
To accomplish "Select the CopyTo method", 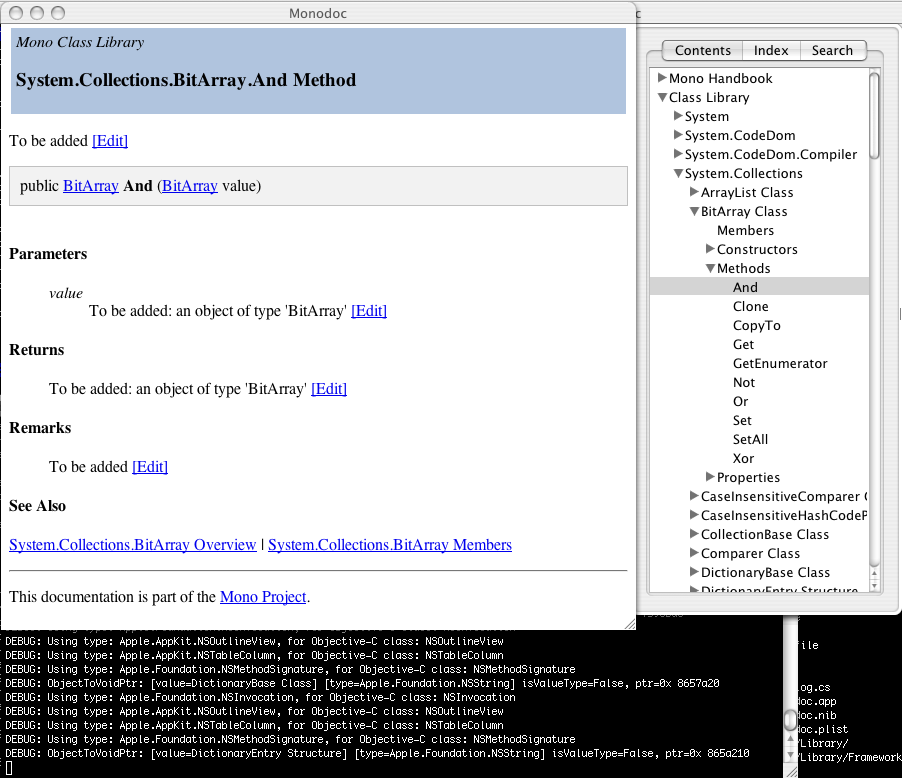I will (x=756, y=325).
